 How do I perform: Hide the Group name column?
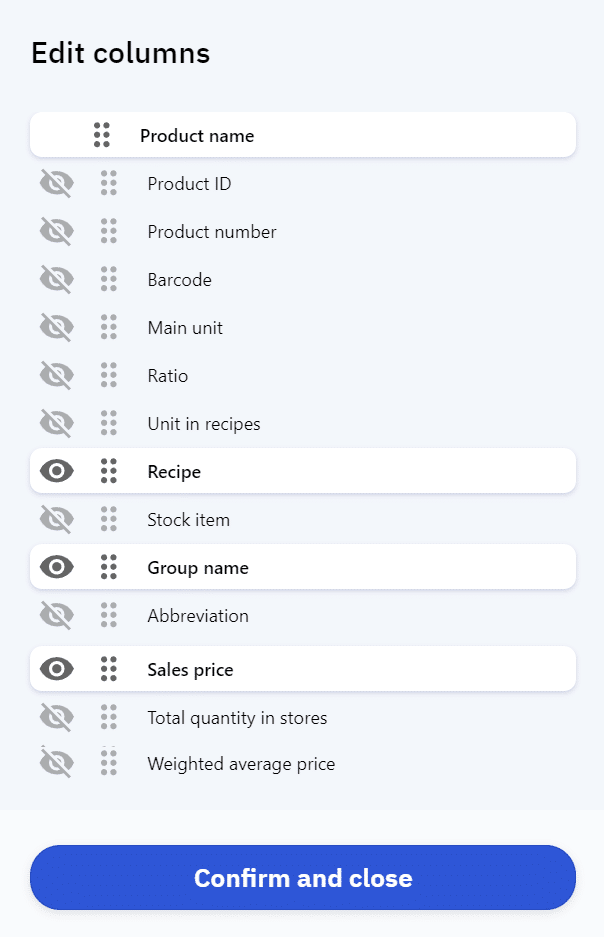[x=57, y=568]
